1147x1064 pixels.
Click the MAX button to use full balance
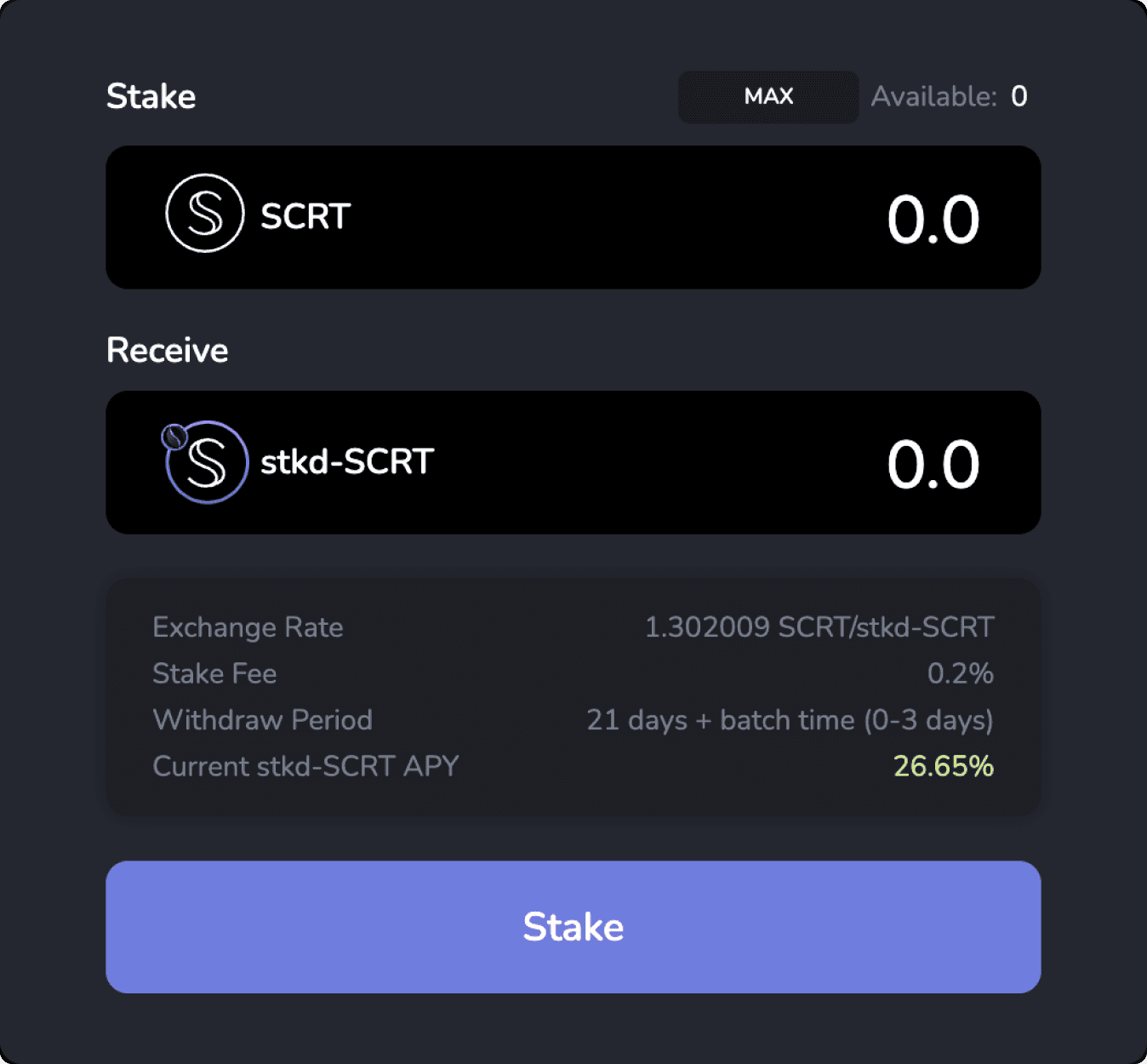[767, 96]
